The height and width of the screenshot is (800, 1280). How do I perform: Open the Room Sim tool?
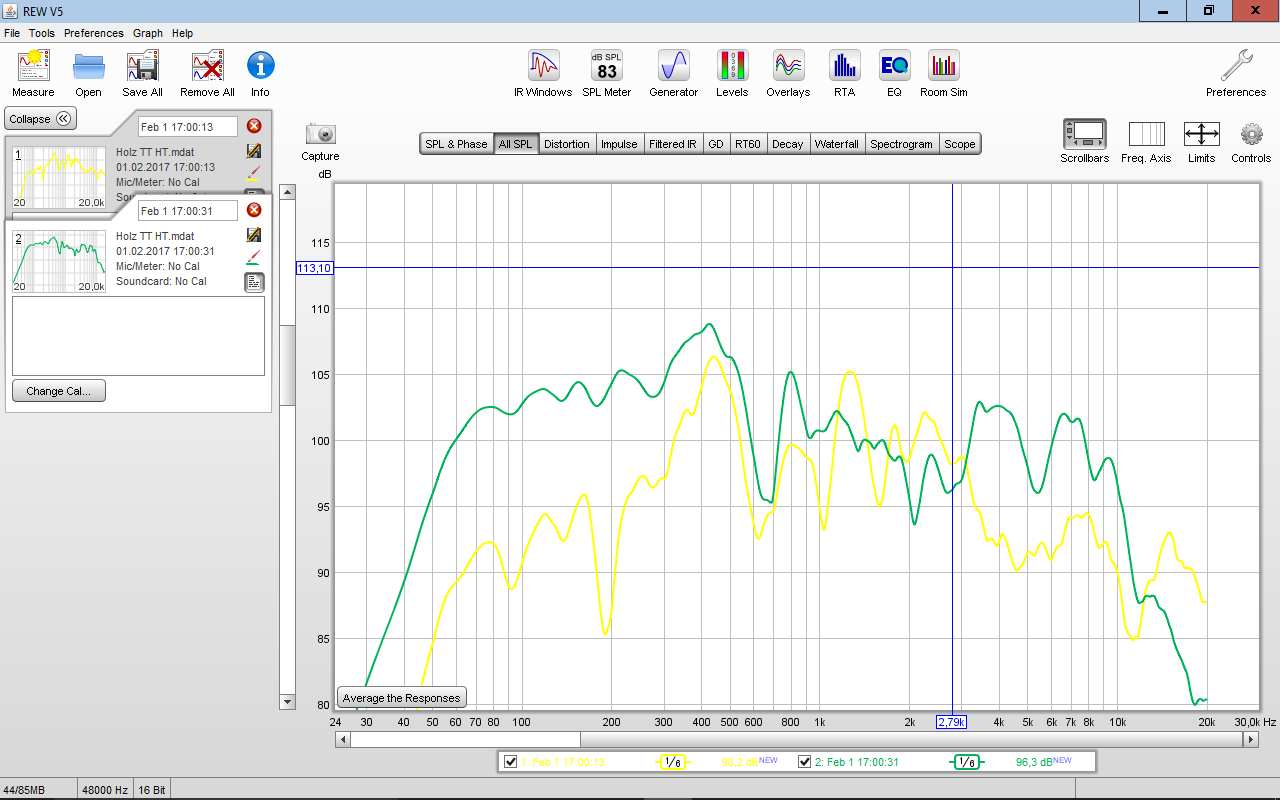(x=943, y=68)
